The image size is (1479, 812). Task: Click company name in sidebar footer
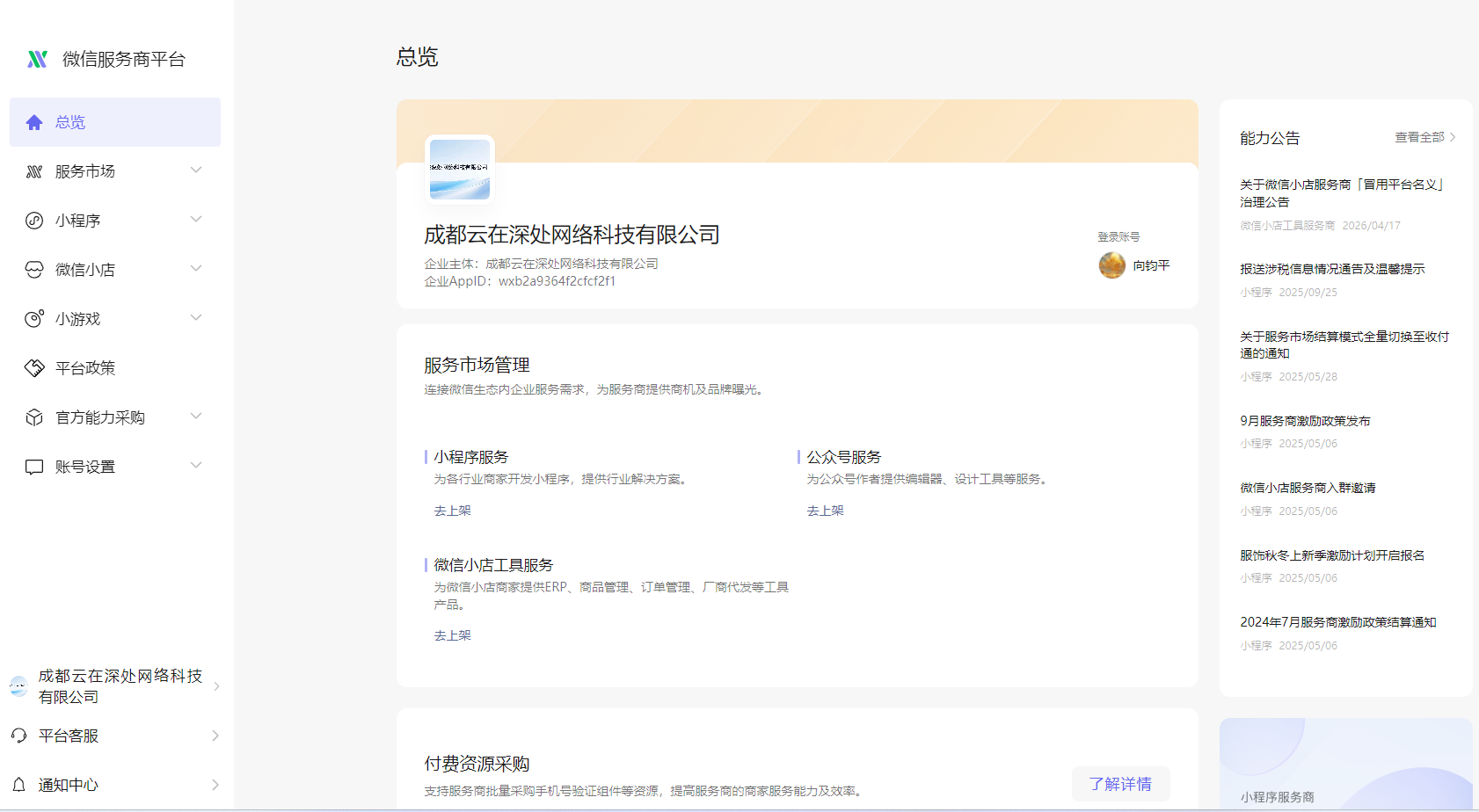[120, 686]
